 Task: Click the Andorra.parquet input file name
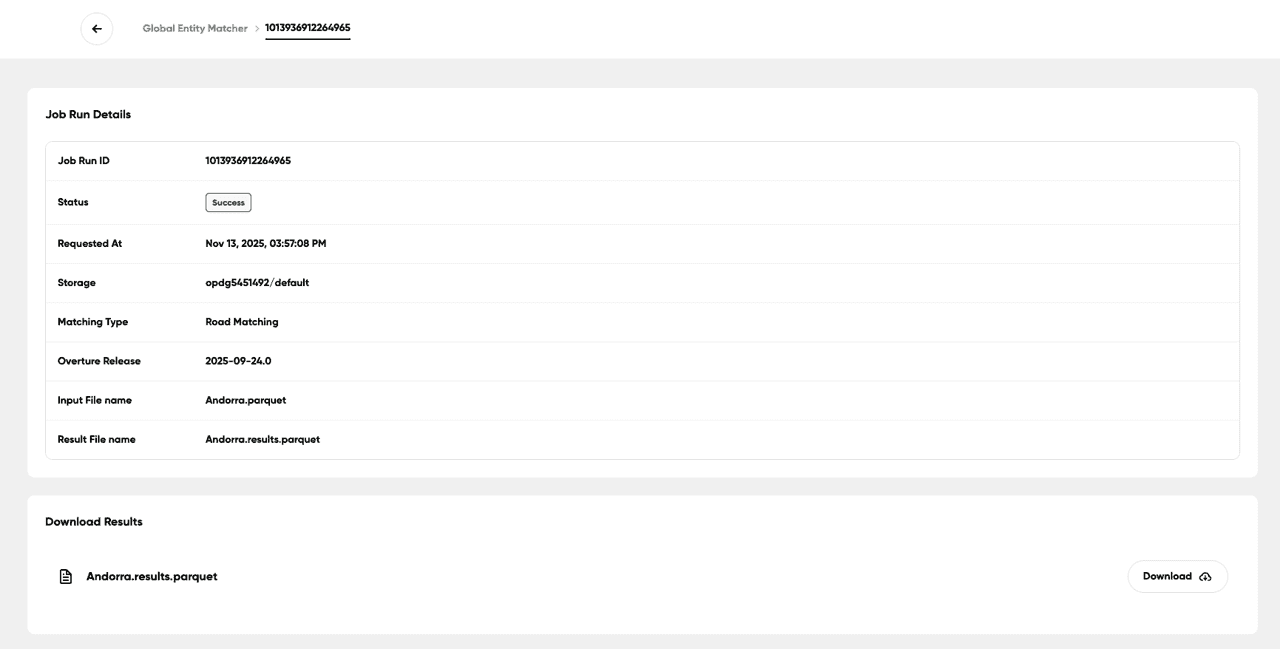pyautogui.click(x=246, y=400)
